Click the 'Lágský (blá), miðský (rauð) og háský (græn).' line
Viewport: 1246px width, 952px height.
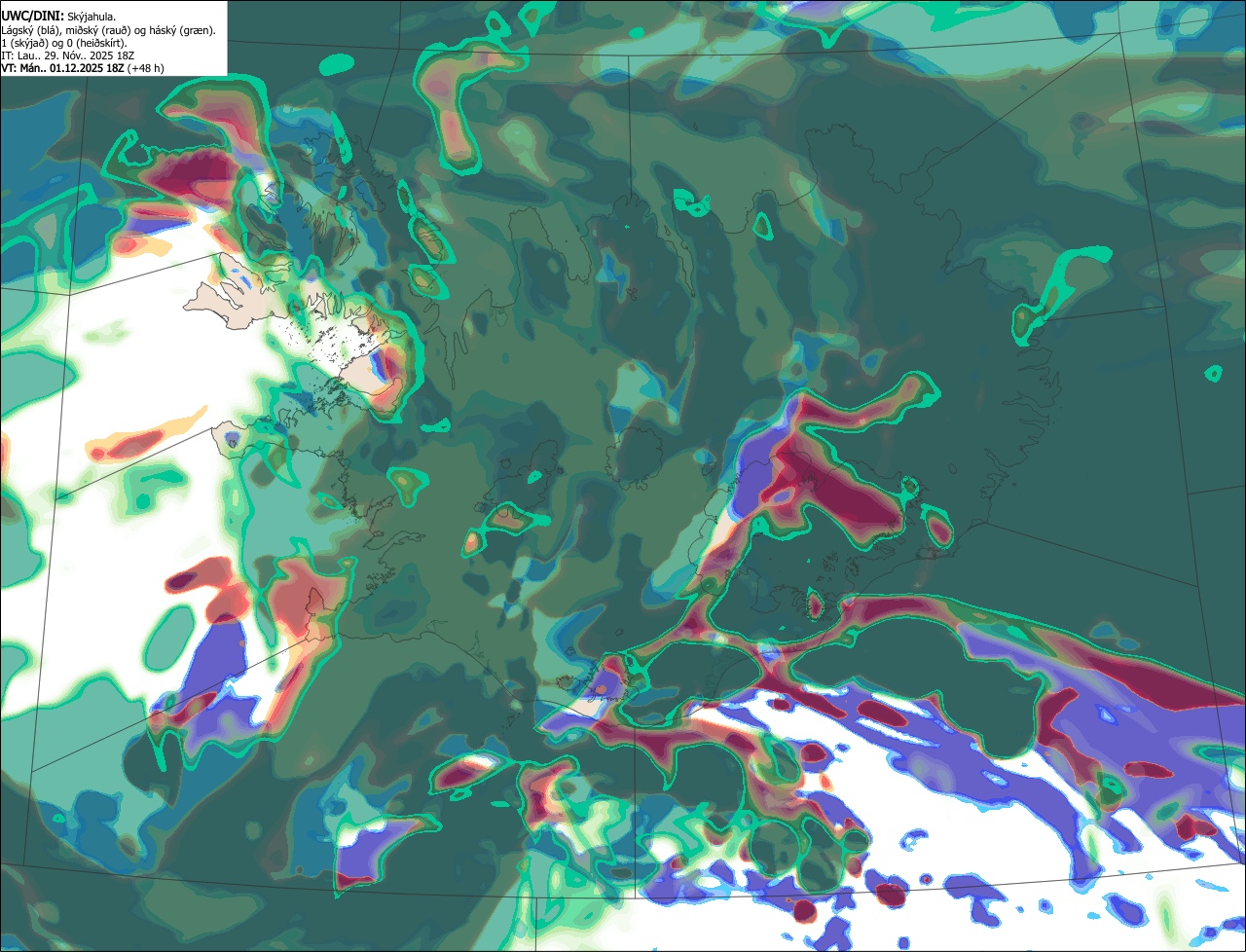coord(108,30)
